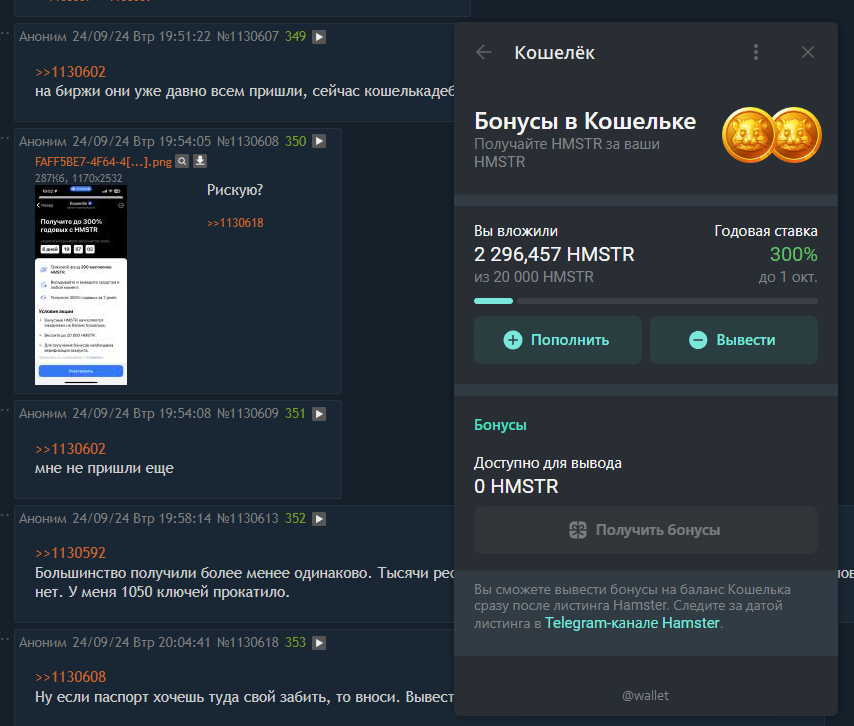Click play icon on post №1130607
This screenshot has width=854, height=726.
pyautogui.click(x=319, y=37)
